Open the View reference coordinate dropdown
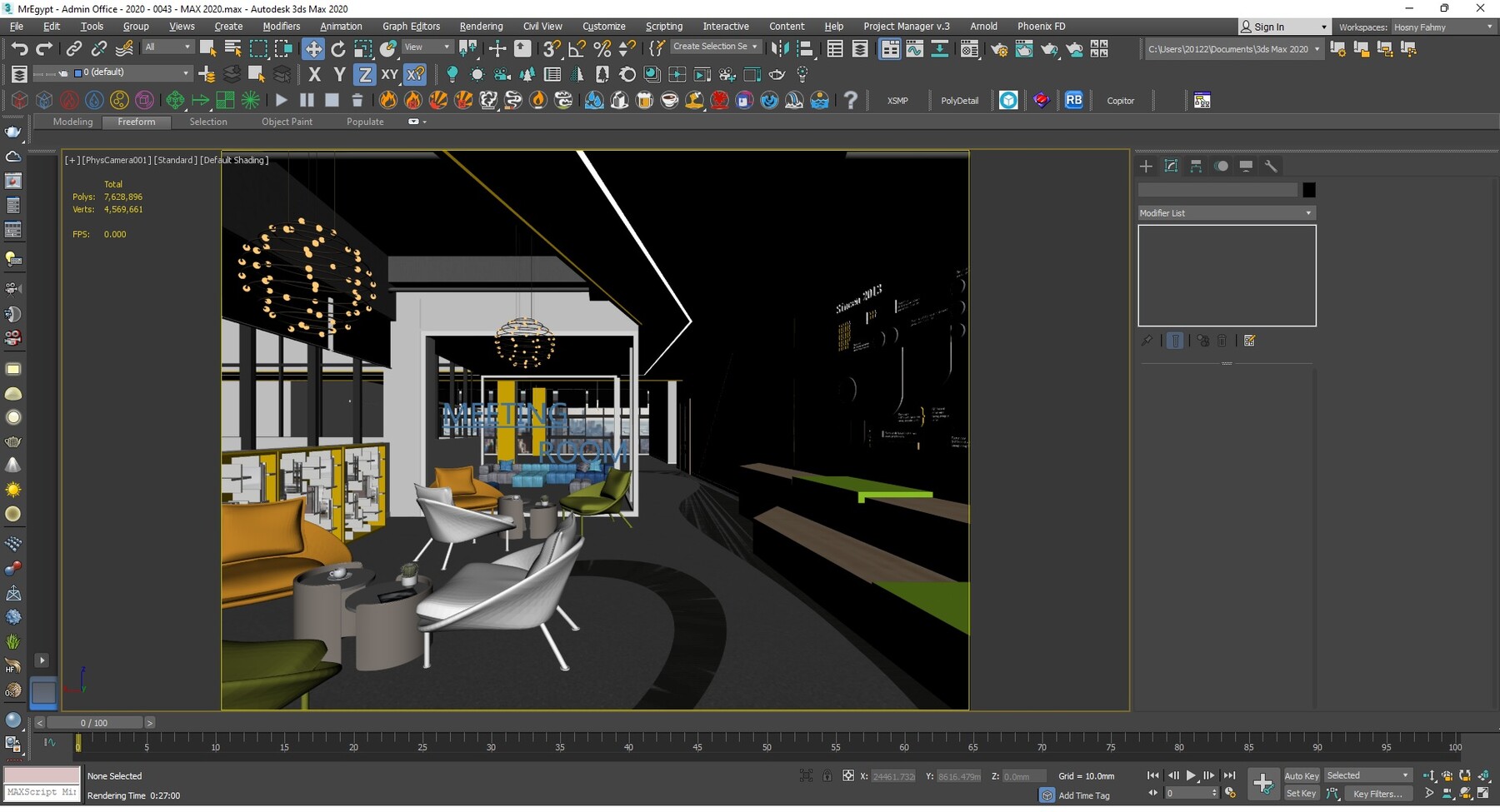1500x812 pixels. (427, 47)
